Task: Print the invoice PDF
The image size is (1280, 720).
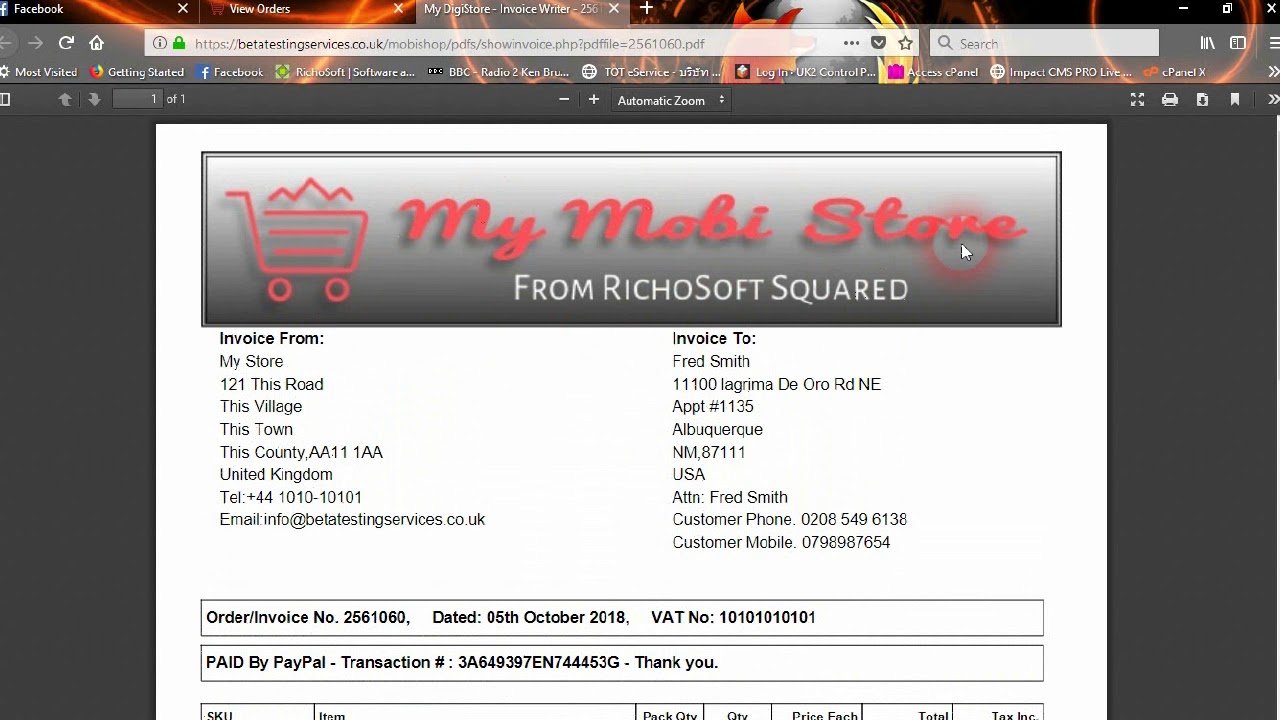Action: (1170, 99)
